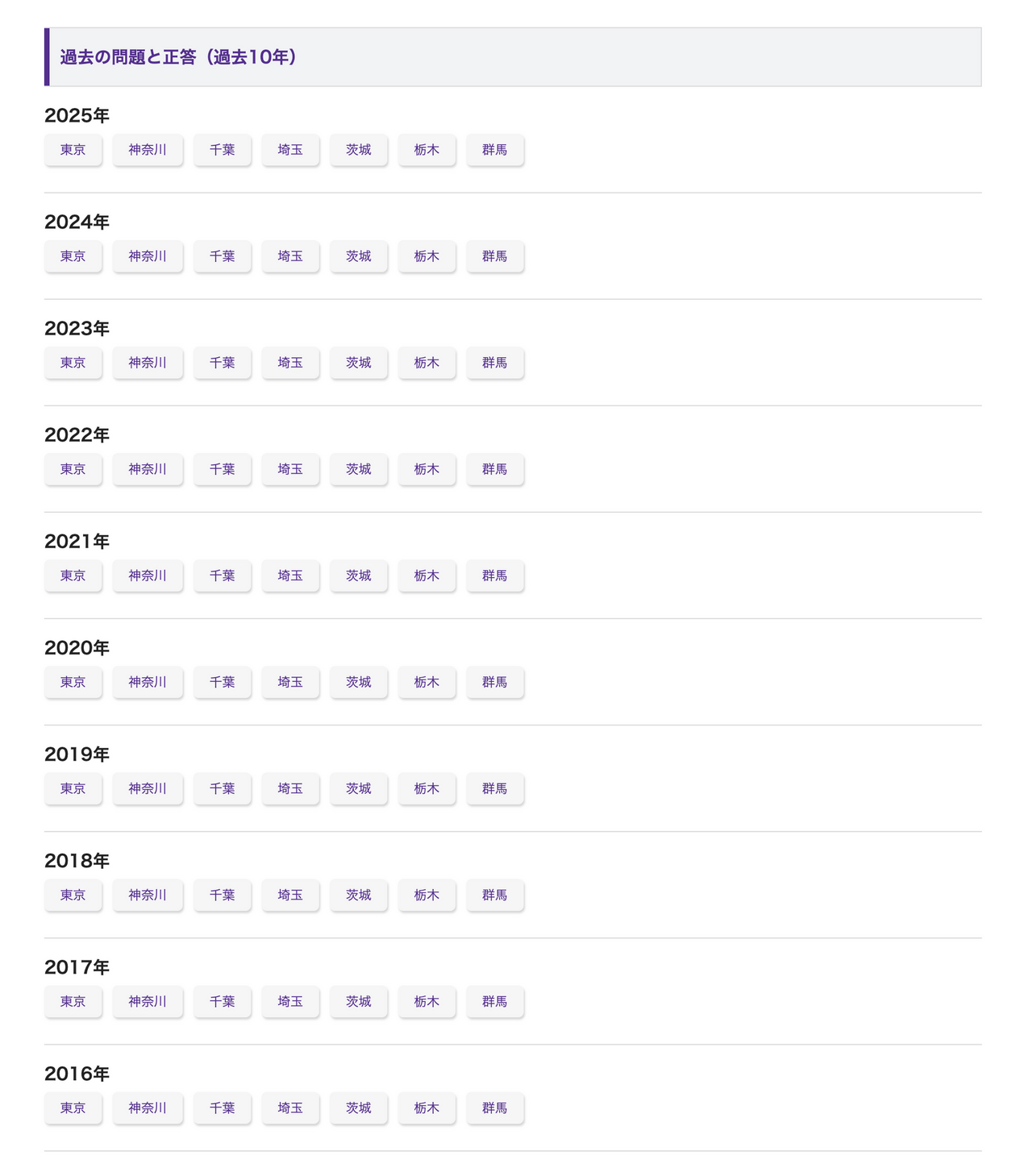Select 埼玉 under 2019年
This screenshot has height=1176, width=1032.
290,788
